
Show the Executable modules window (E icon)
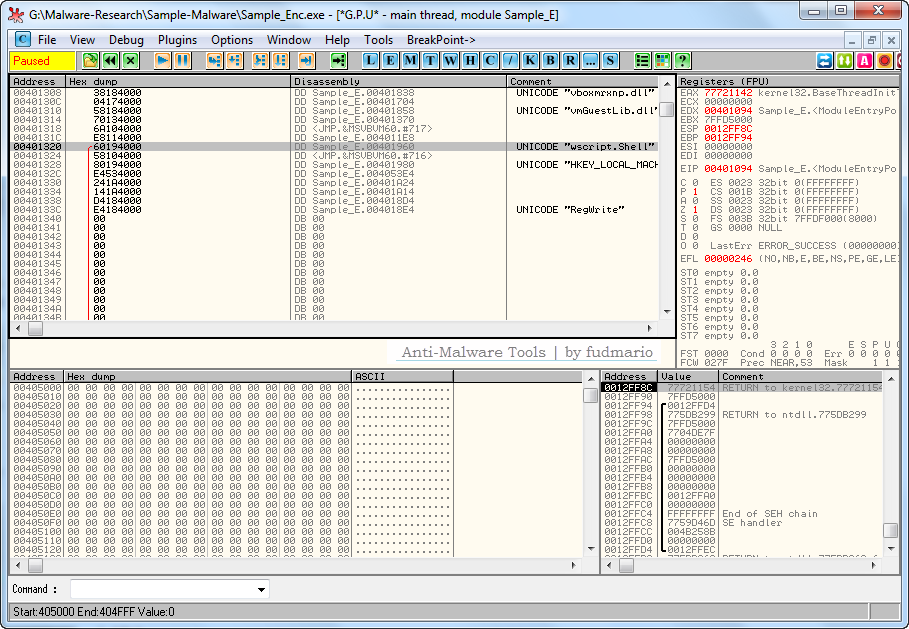[390, 61]
